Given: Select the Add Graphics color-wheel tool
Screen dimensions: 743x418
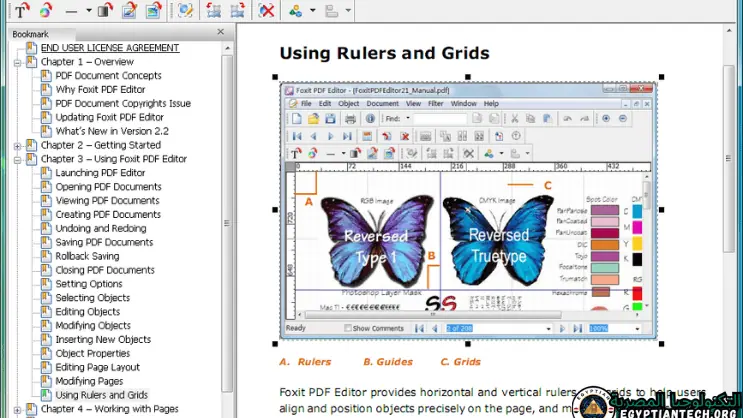Looking at the screenshot, I should 46,10.
